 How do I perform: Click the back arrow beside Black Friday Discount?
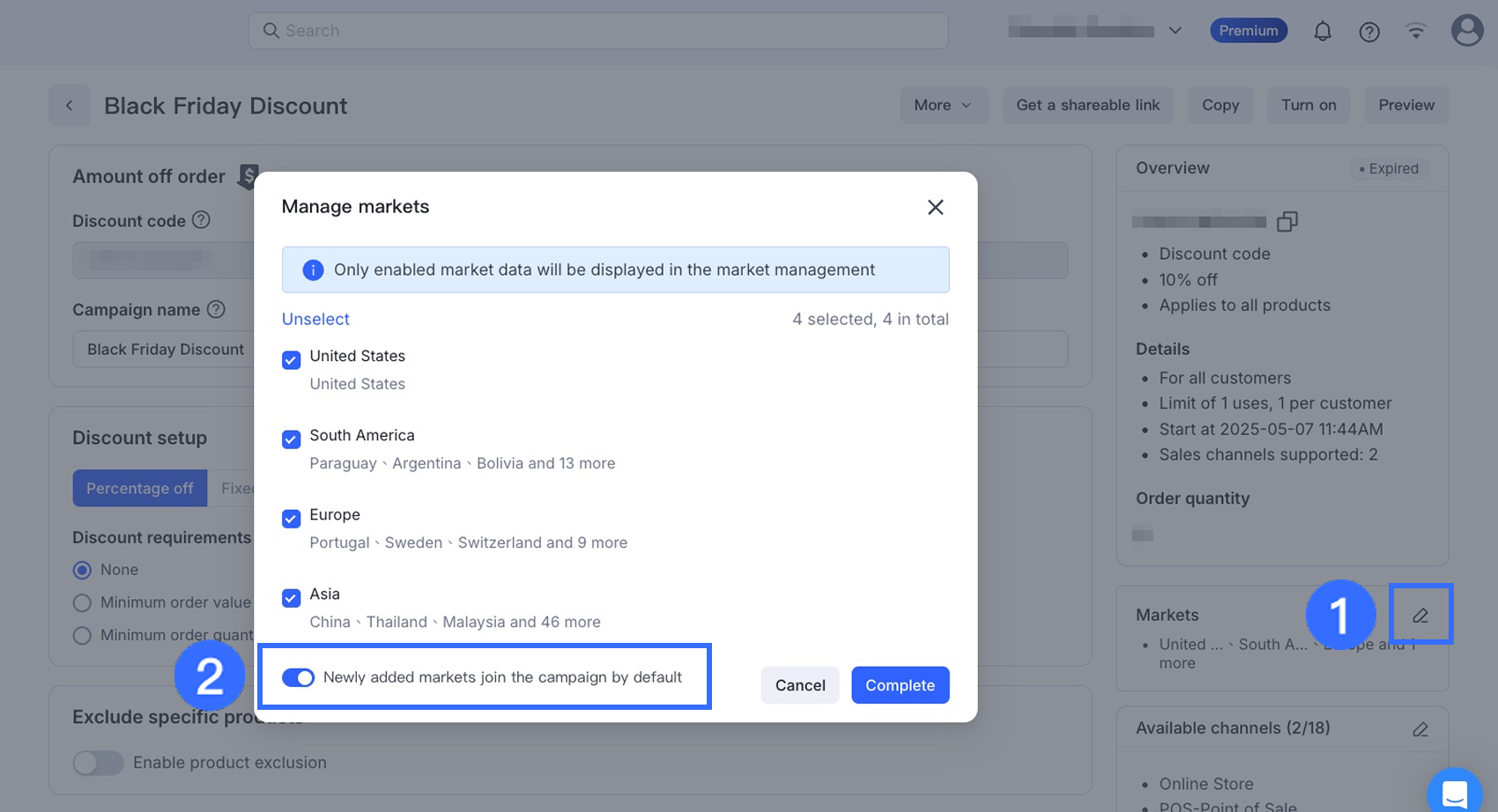click(69, 106)
